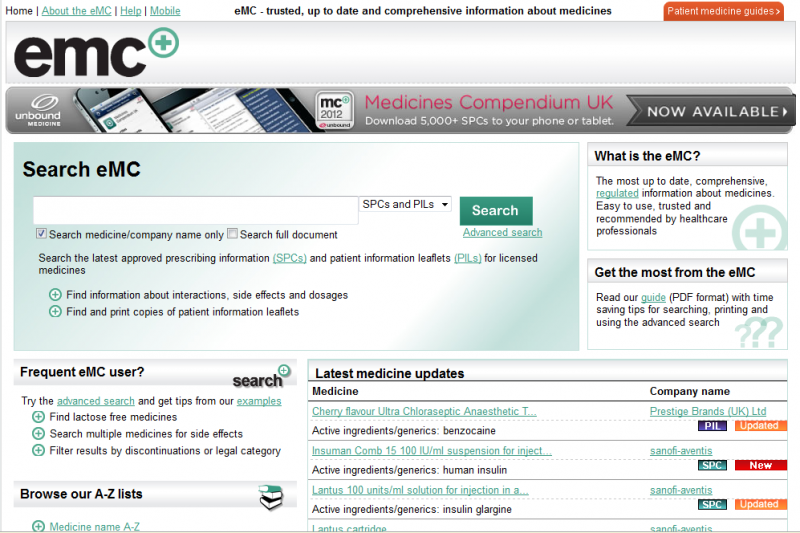Open the SPCs and PILs dropdown
The image size is (800, 533).
(x=405, y=204)
